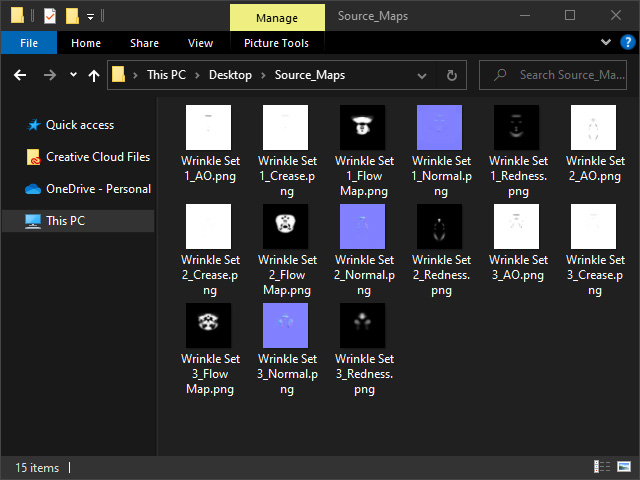Open the File menu
This screenshot has width=640, height=480.
[x=29, y=43]
